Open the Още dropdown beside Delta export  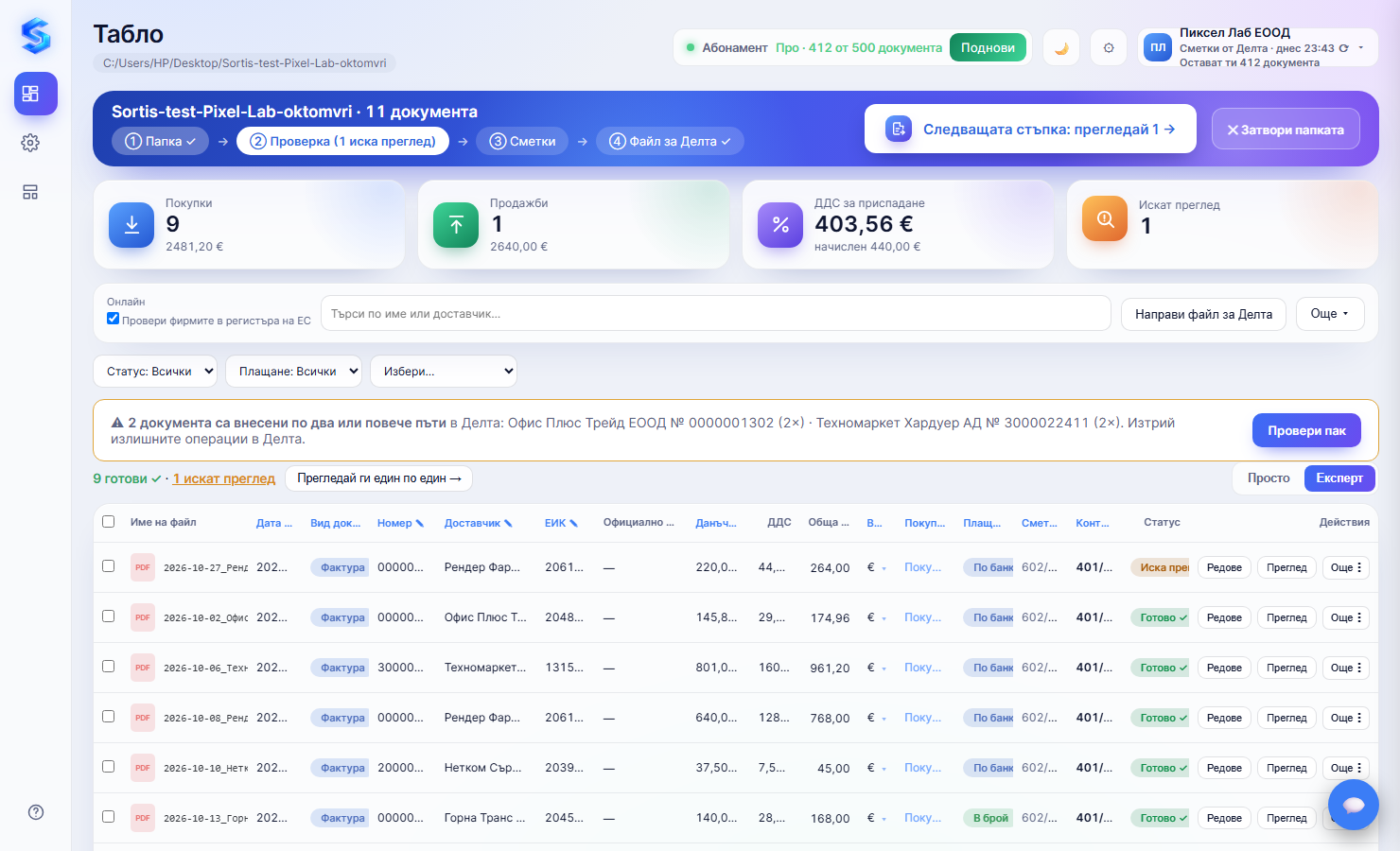pyautogui.click(x=1330, y=314)
